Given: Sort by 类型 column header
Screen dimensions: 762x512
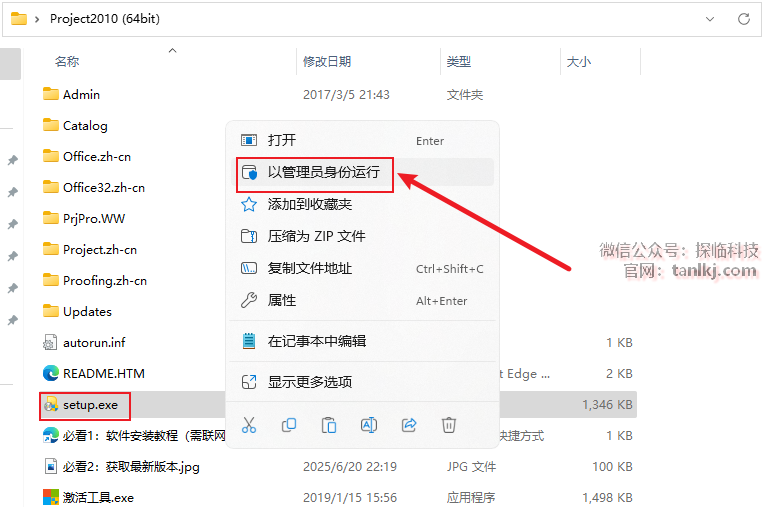Looking at the screenshot, I should tap(459, 62).
